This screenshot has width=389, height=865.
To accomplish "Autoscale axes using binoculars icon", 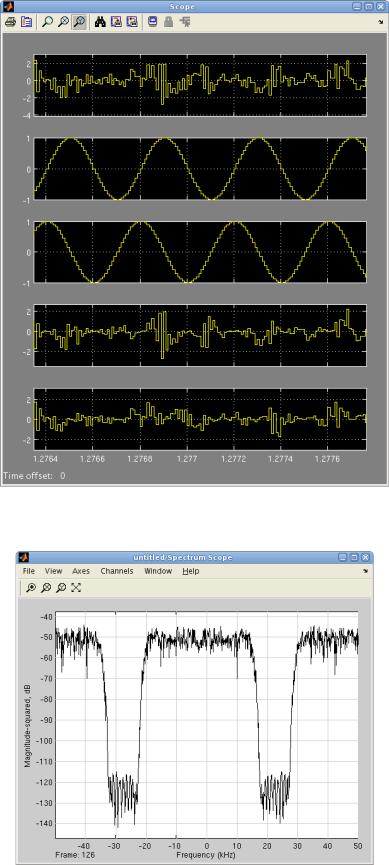I will coord(100,22).
